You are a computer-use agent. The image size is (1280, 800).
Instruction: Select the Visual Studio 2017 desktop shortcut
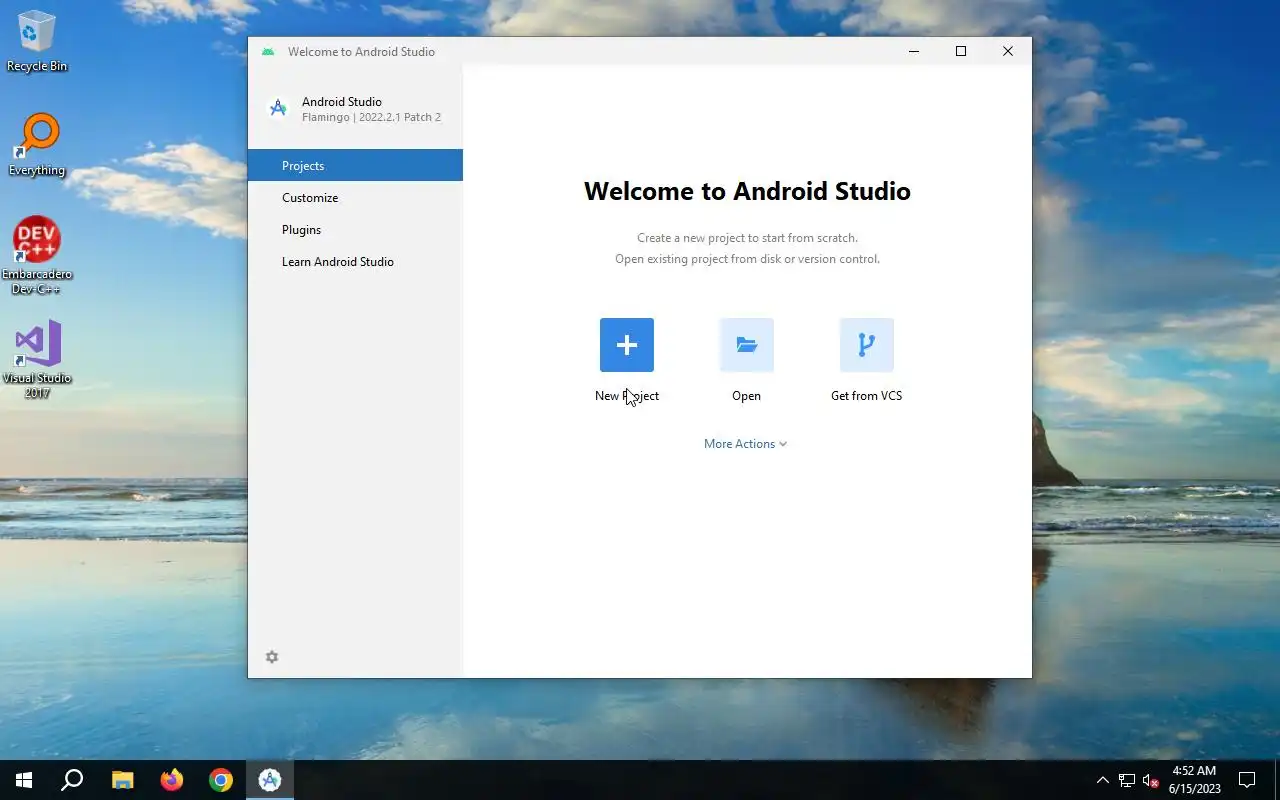(x=37, y=360)
